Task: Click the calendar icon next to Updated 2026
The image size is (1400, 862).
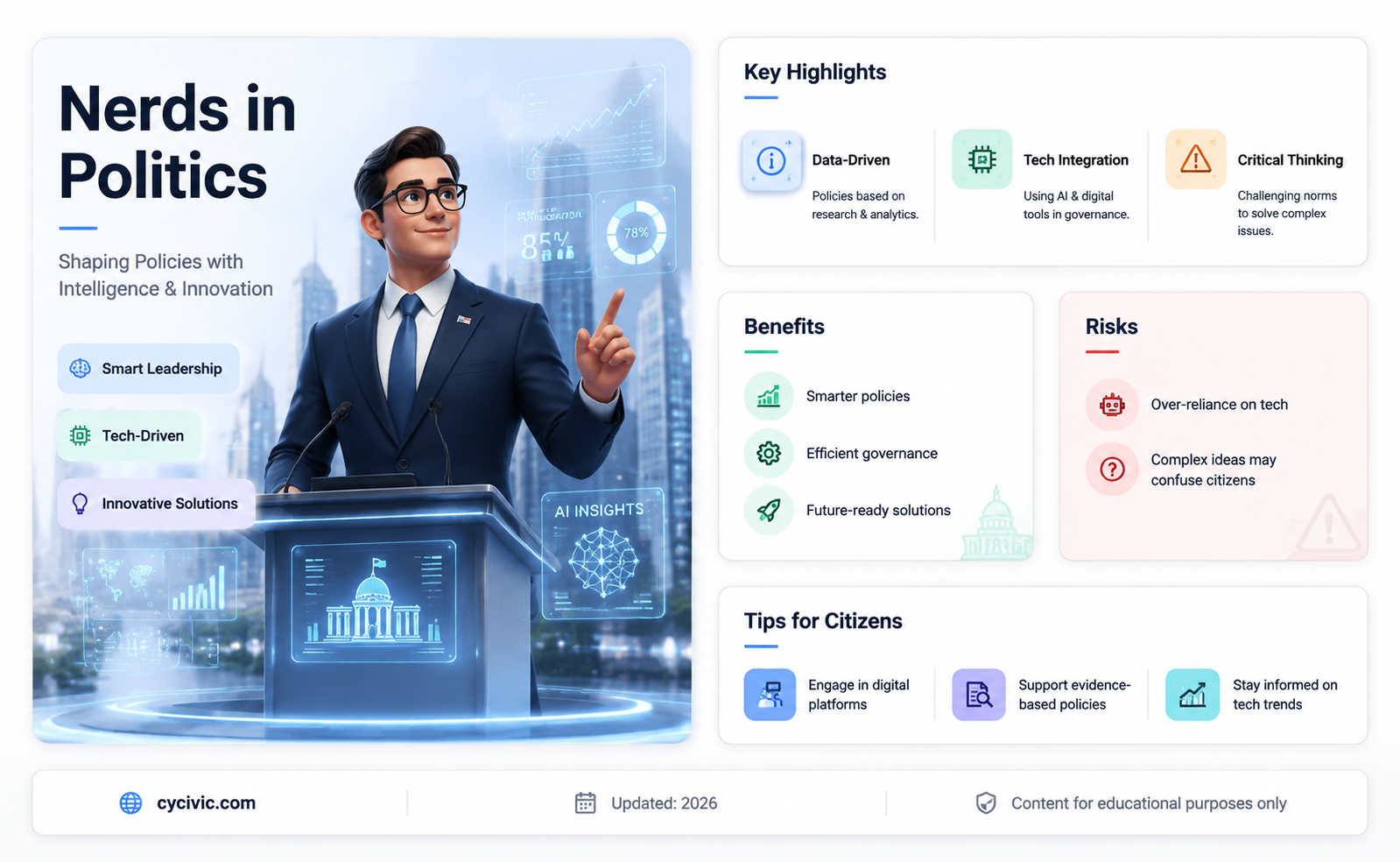Action: [585, 803]
